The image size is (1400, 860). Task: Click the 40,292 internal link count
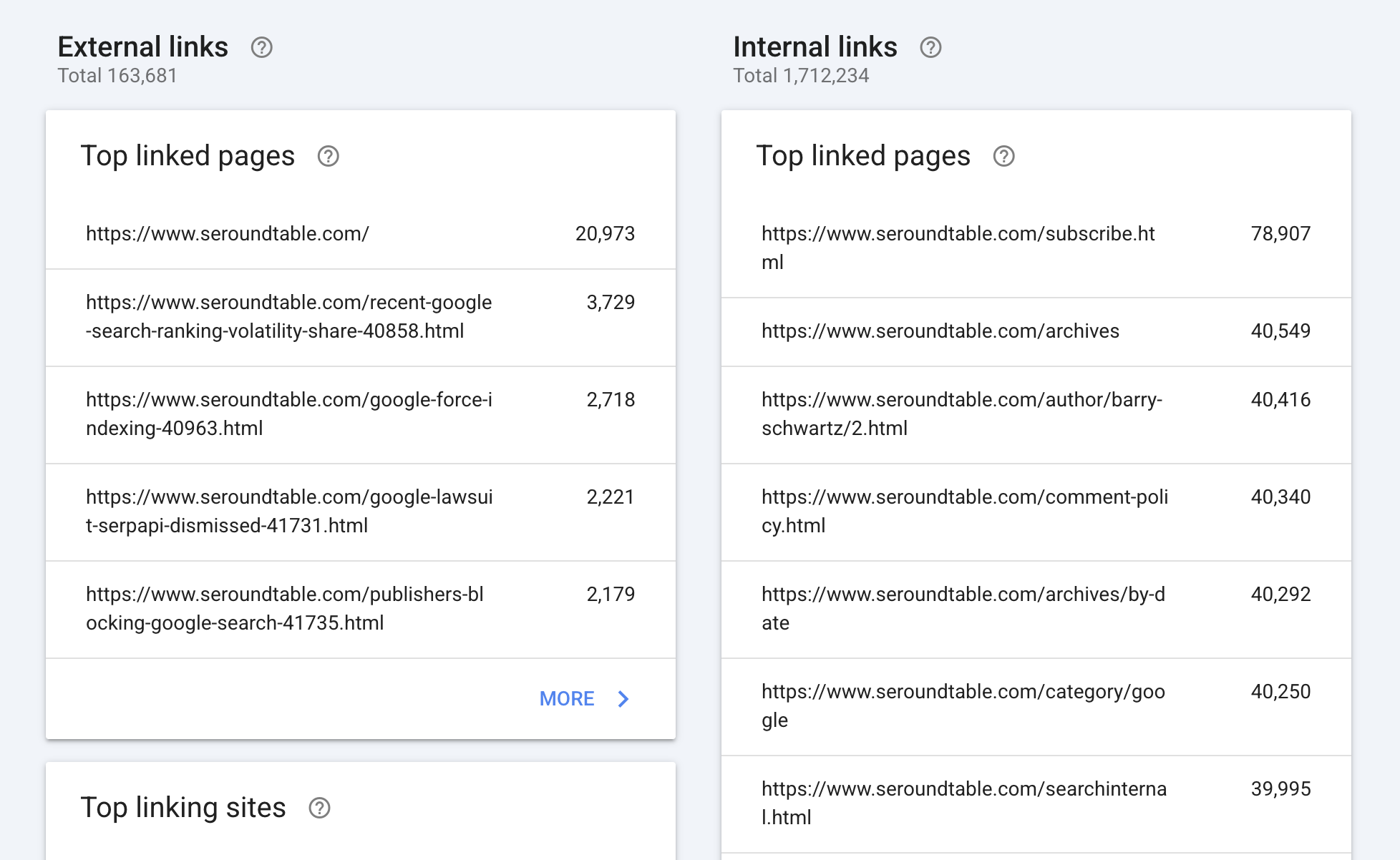(x=1280, y=595)
